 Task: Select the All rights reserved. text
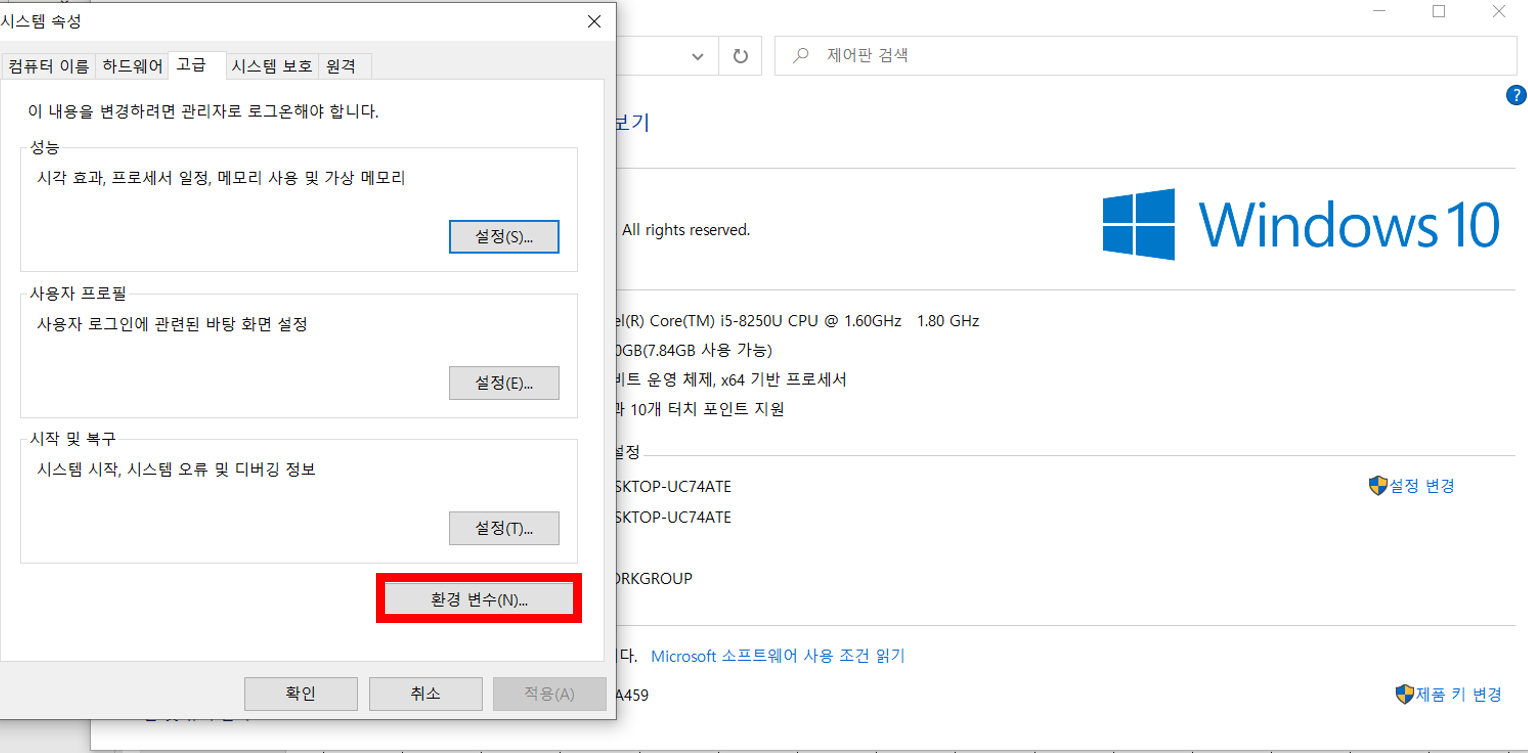(686, 230)
